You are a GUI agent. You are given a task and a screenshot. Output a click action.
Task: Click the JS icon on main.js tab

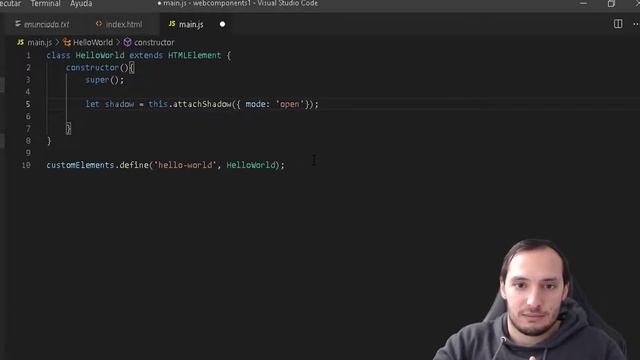point(172,24)
